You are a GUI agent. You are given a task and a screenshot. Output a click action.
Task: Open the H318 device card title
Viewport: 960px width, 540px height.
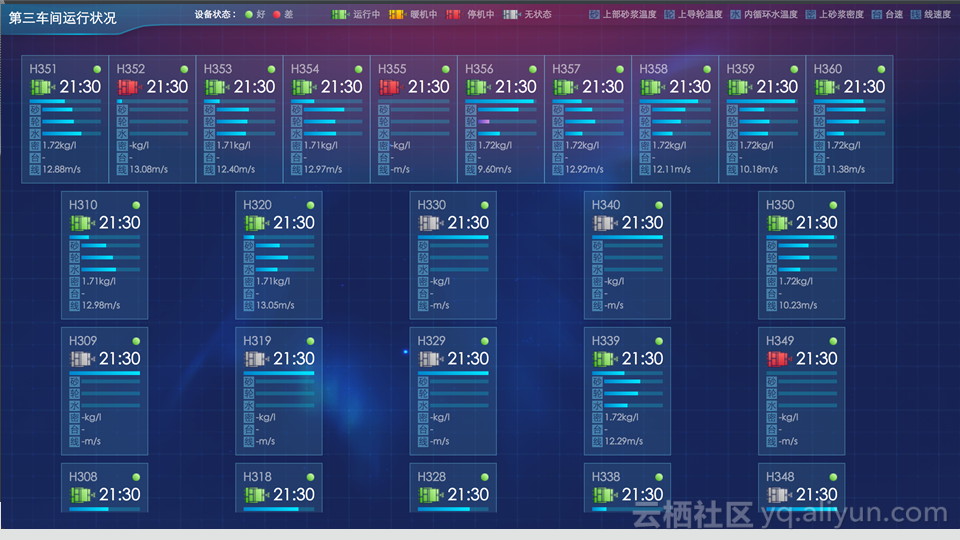pos(257,477)
